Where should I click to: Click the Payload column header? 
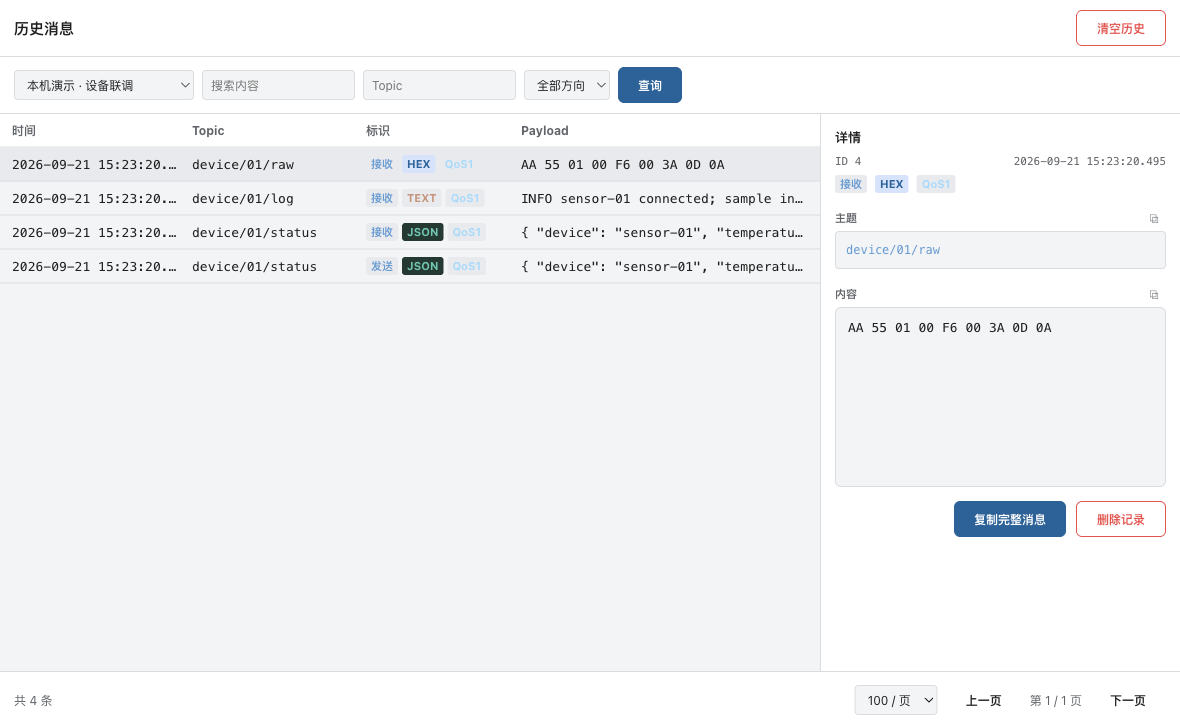(x=544, y=130)
